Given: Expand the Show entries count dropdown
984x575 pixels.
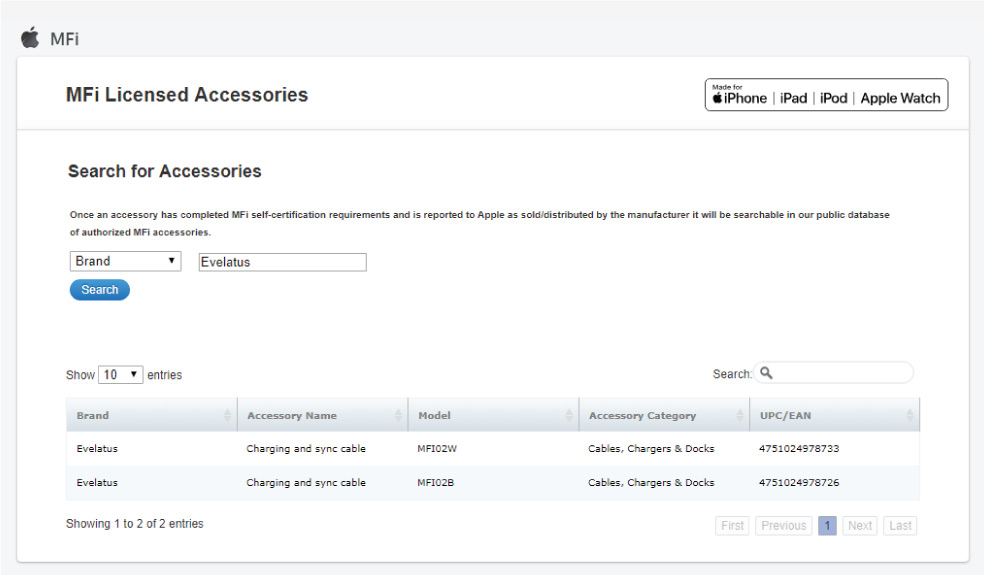Looking at the screenshot, I should [x=120, y=375].
